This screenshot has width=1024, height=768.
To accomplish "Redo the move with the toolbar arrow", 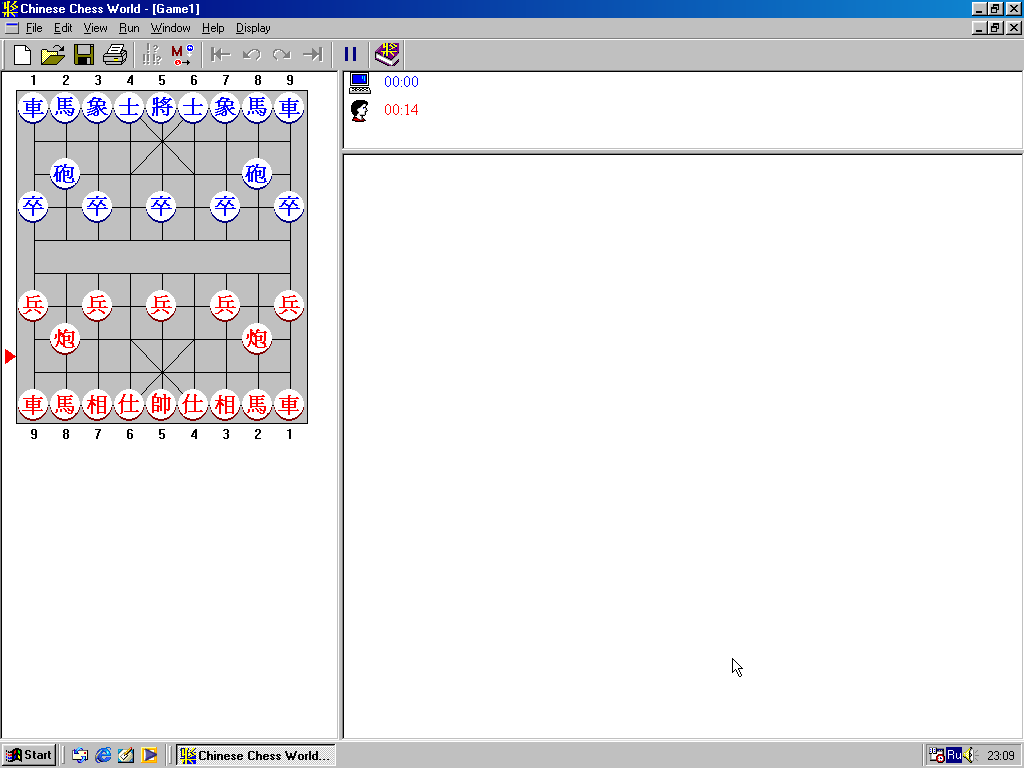I will point(282,55).
